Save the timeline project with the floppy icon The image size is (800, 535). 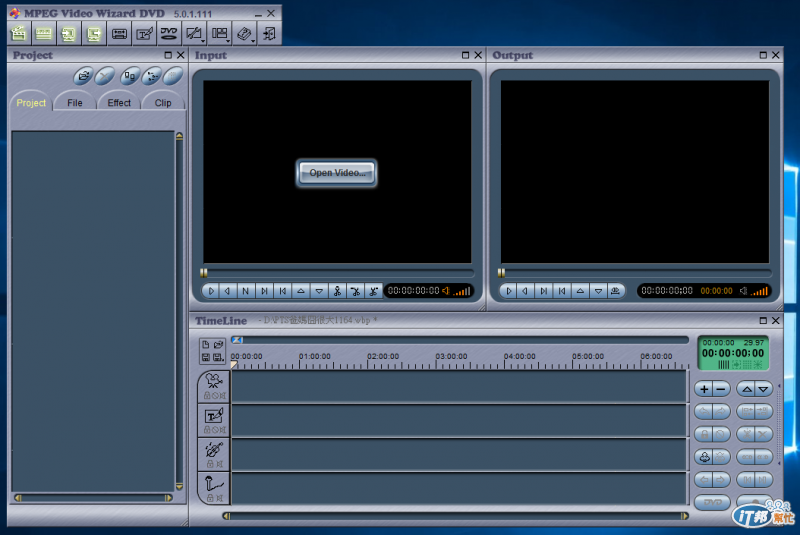206,358
